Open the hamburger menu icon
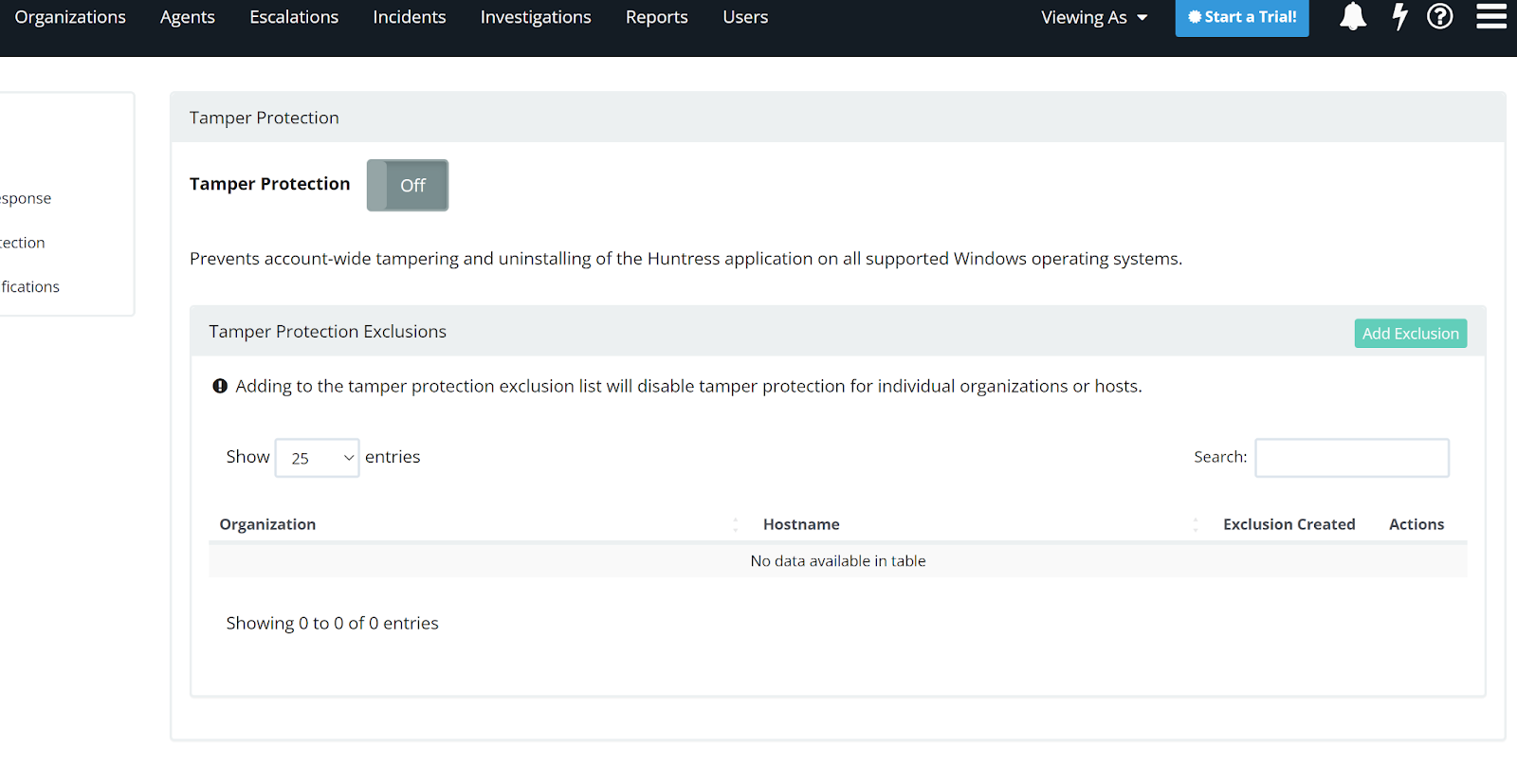The image size is (1517, 784). pyautogui.click(x=1490, y=17)
